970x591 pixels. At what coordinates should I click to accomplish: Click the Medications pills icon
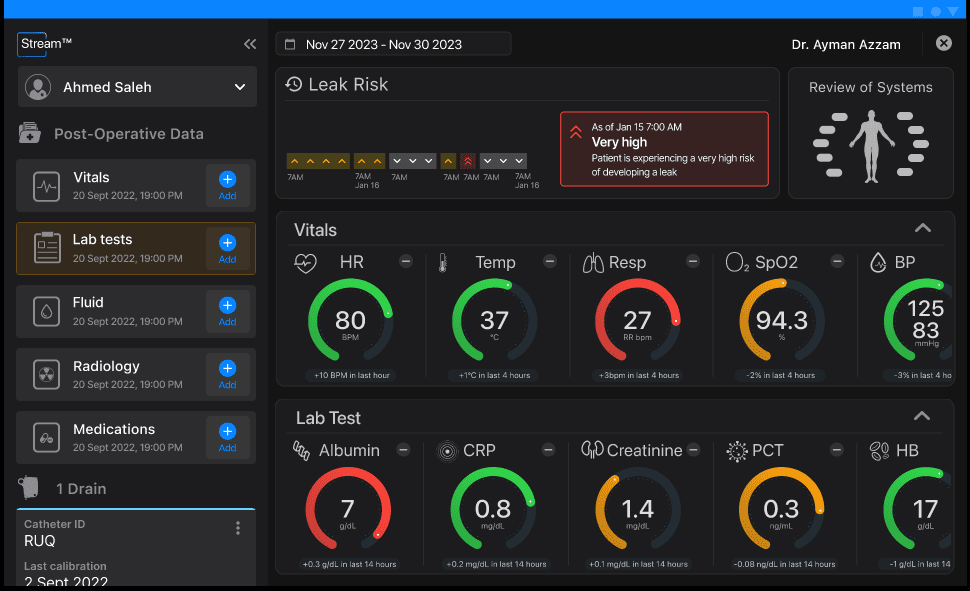46,438
